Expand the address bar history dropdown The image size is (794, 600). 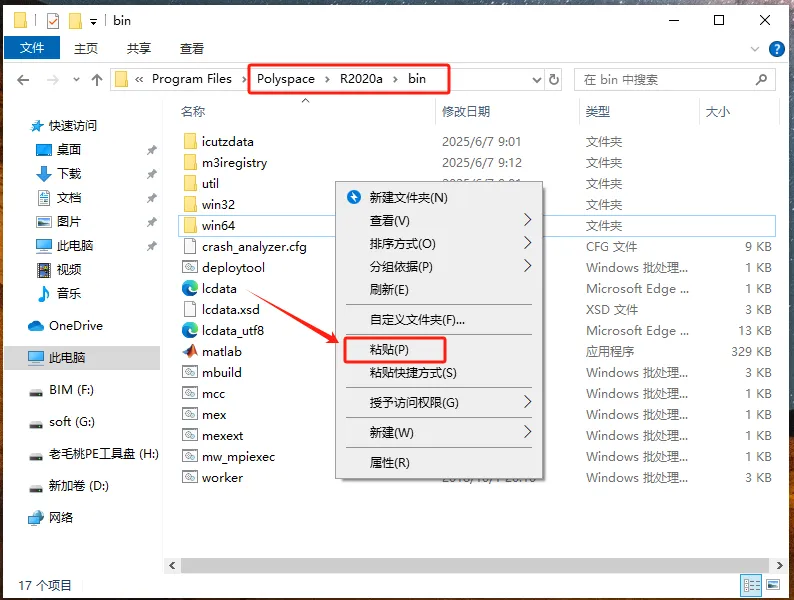537,79
